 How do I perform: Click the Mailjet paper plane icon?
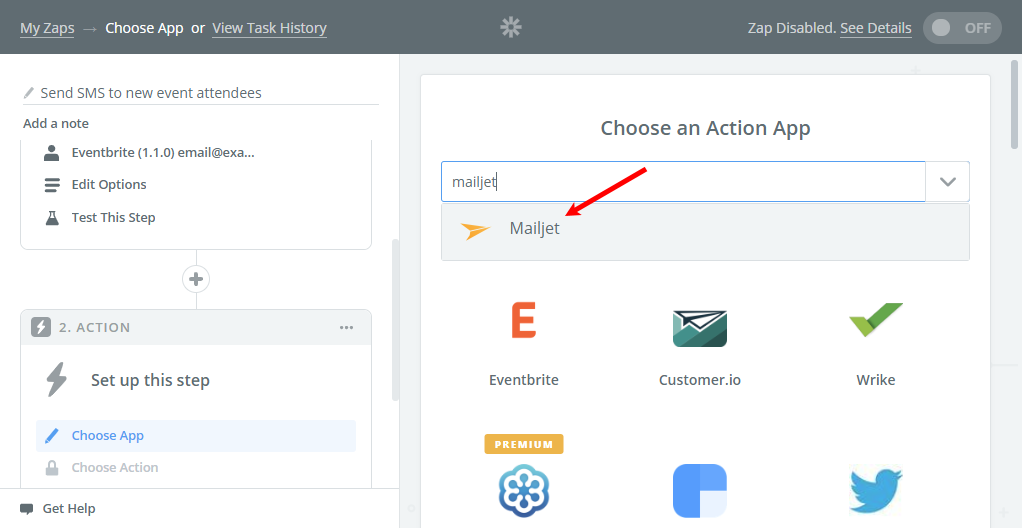[475, 230]
